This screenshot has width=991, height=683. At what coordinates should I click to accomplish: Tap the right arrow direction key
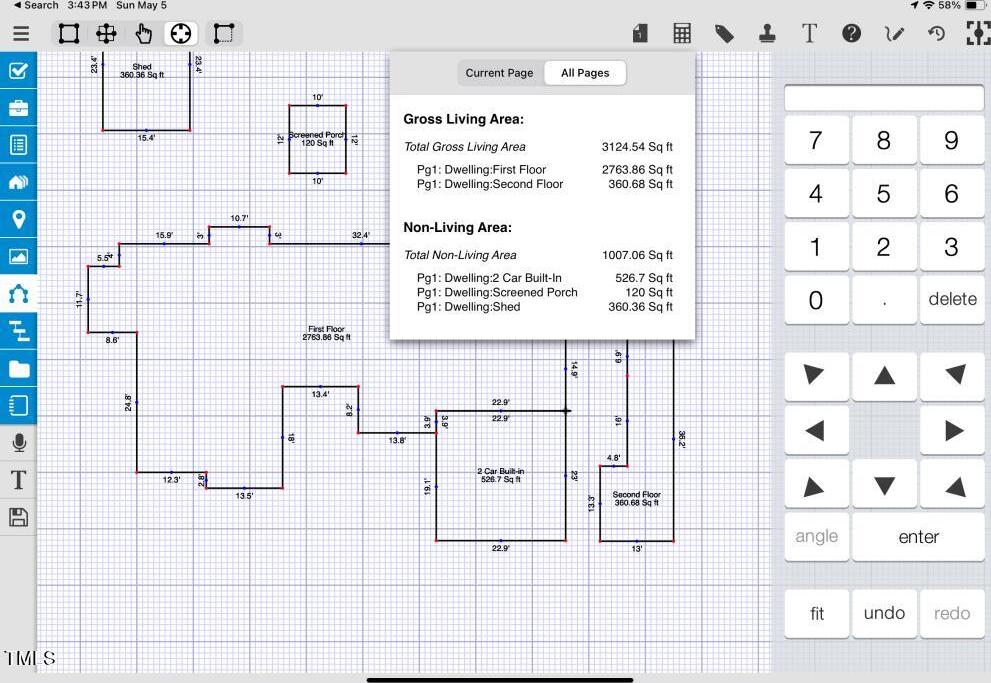tap(952, 431)
